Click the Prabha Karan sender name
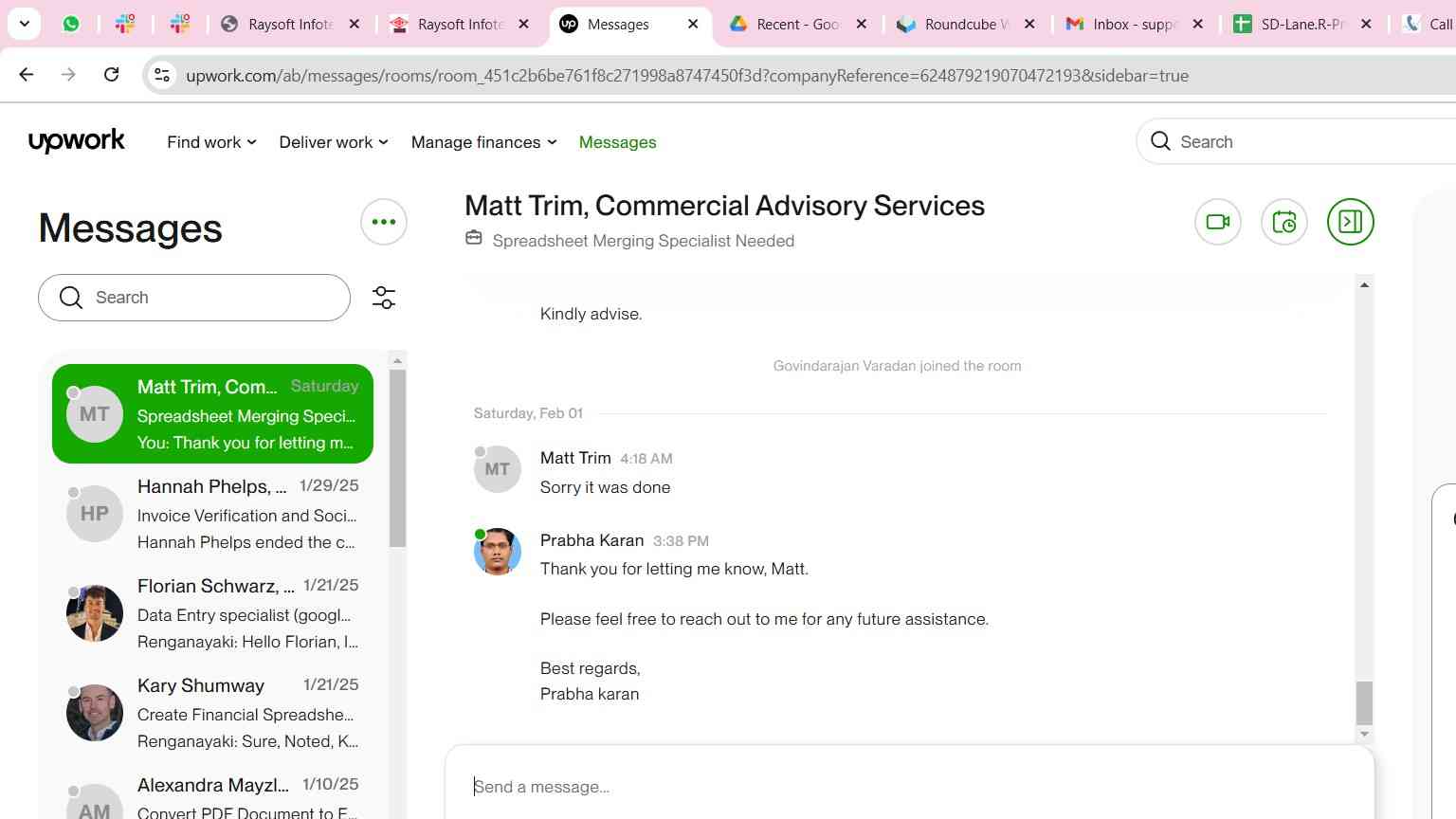Screen dimensions: 1456x819 pyautogui.click(x=591, y=540)
